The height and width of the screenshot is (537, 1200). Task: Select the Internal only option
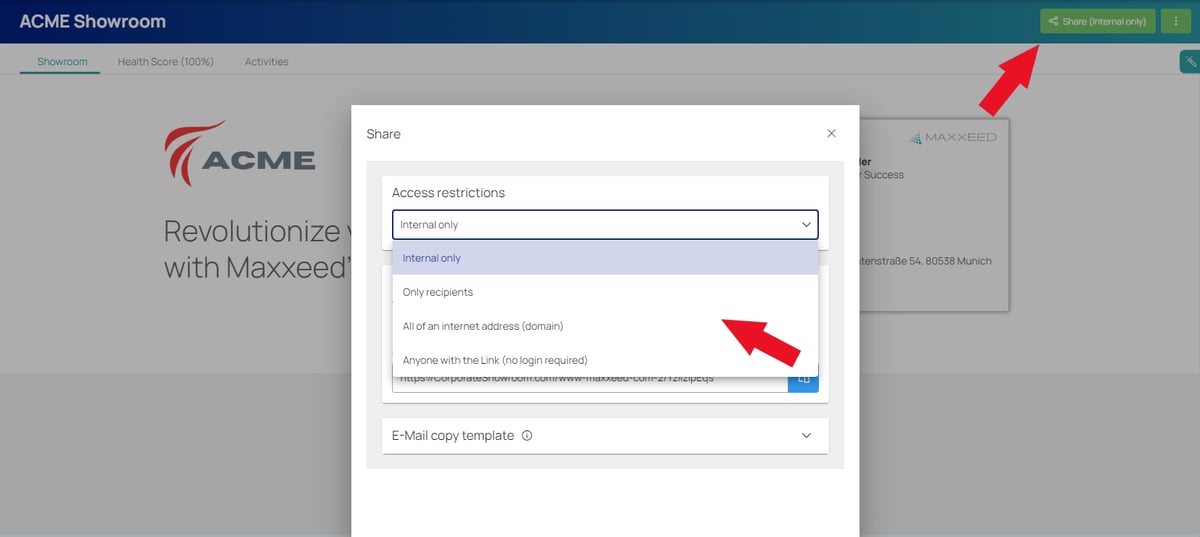click(605, 258)
